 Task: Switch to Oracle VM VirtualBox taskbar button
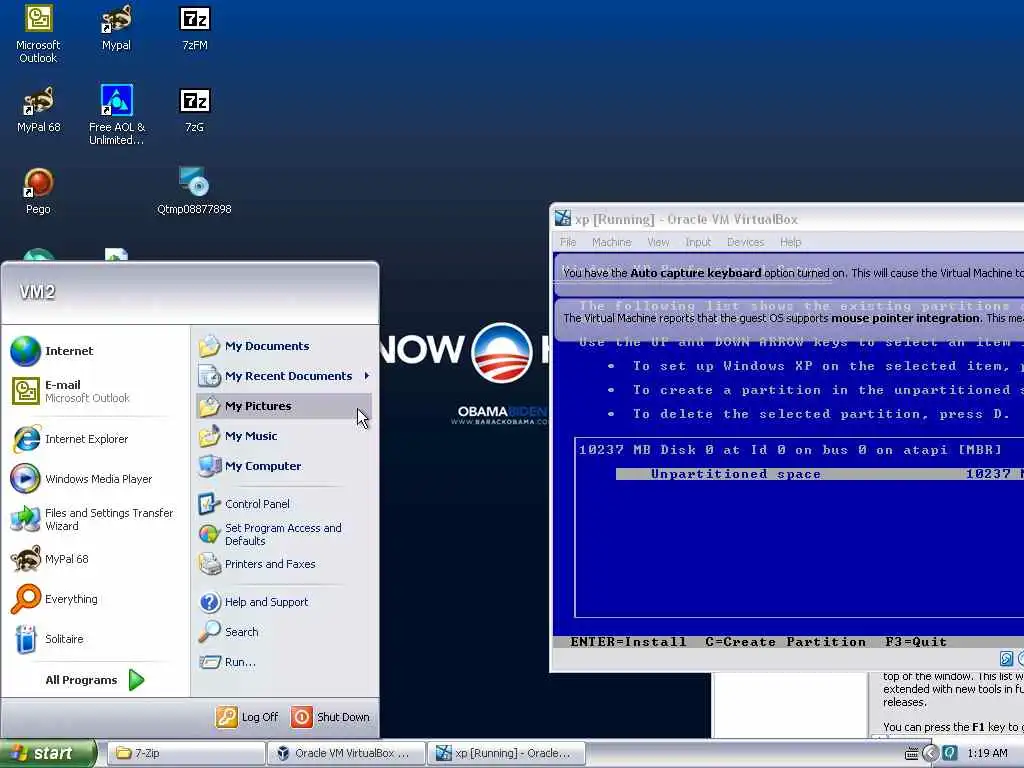tap(346, 753)
